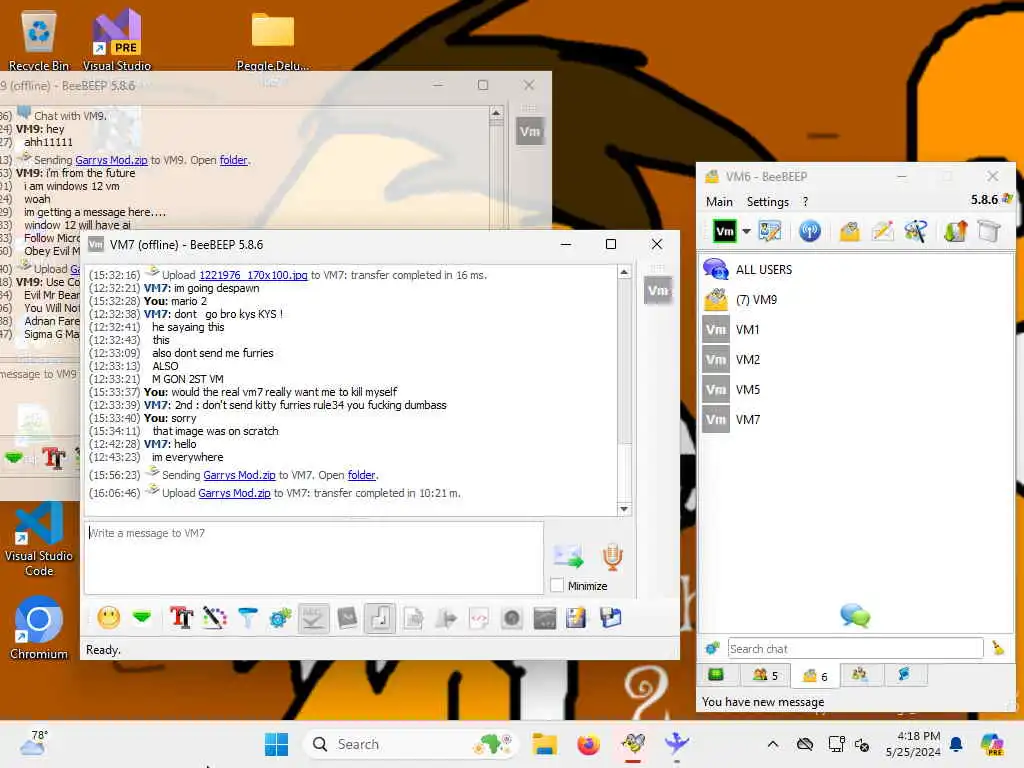Click the VM7 chat scrollbar down arrow

[x=624, y=509]
